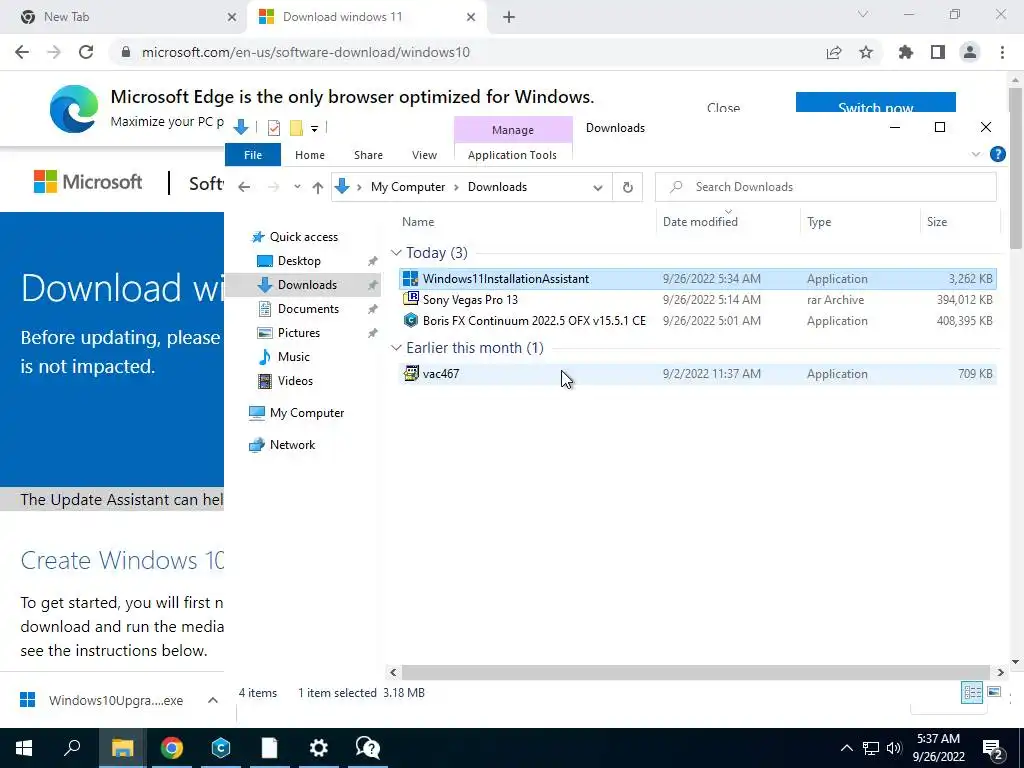Click the New folder icon in Explorer title bar
This screenshot has width=1024, height=768.
click(296, 128)
